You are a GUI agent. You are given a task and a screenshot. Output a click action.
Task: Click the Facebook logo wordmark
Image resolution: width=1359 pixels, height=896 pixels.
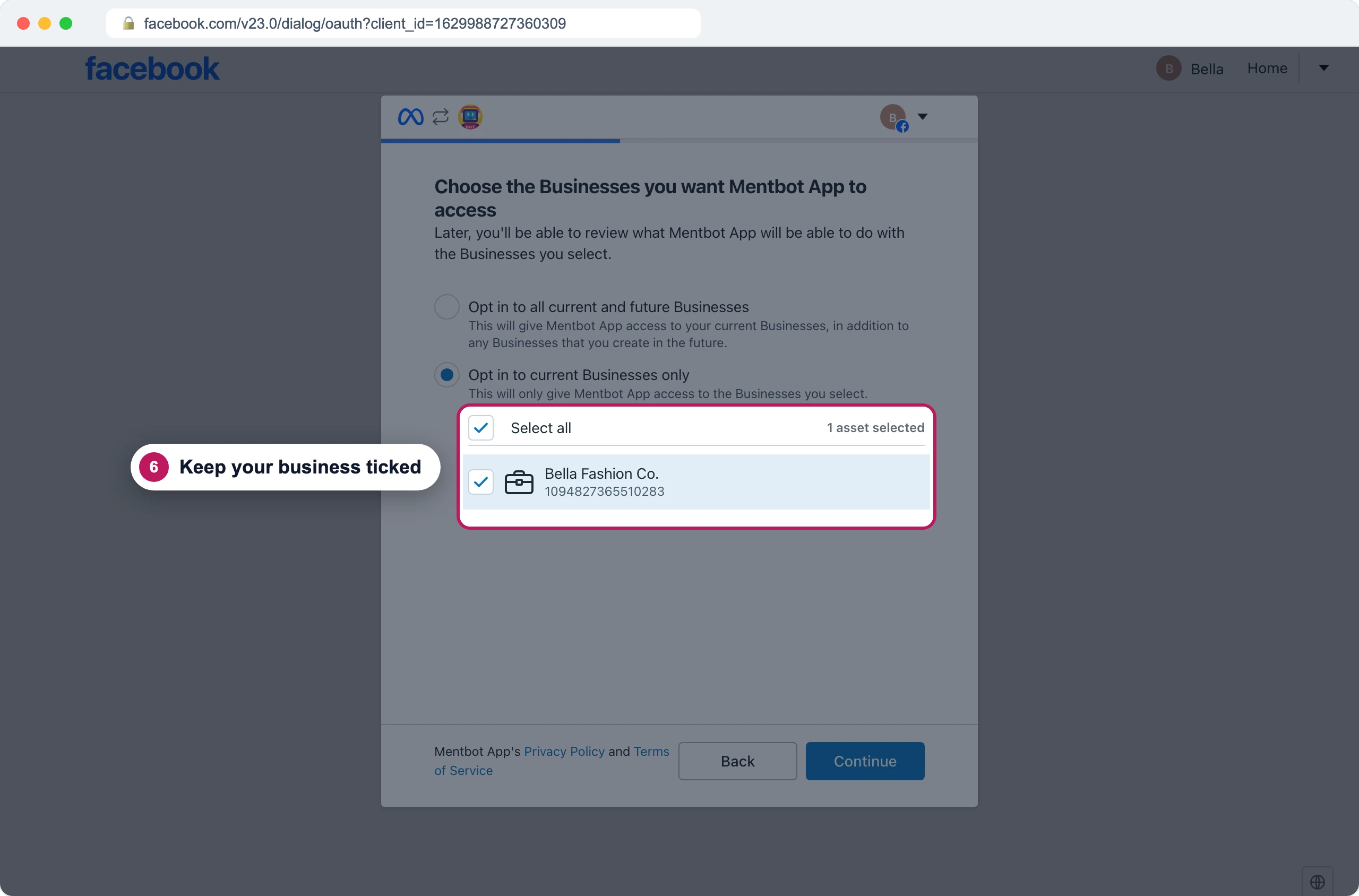152,68
